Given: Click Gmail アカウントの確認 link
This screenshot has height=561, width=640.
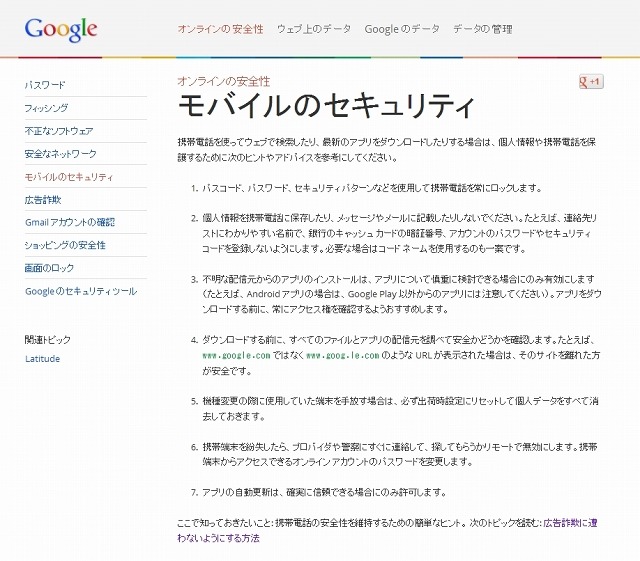Looking at the screenshot, I should click(x=70, y=222).
